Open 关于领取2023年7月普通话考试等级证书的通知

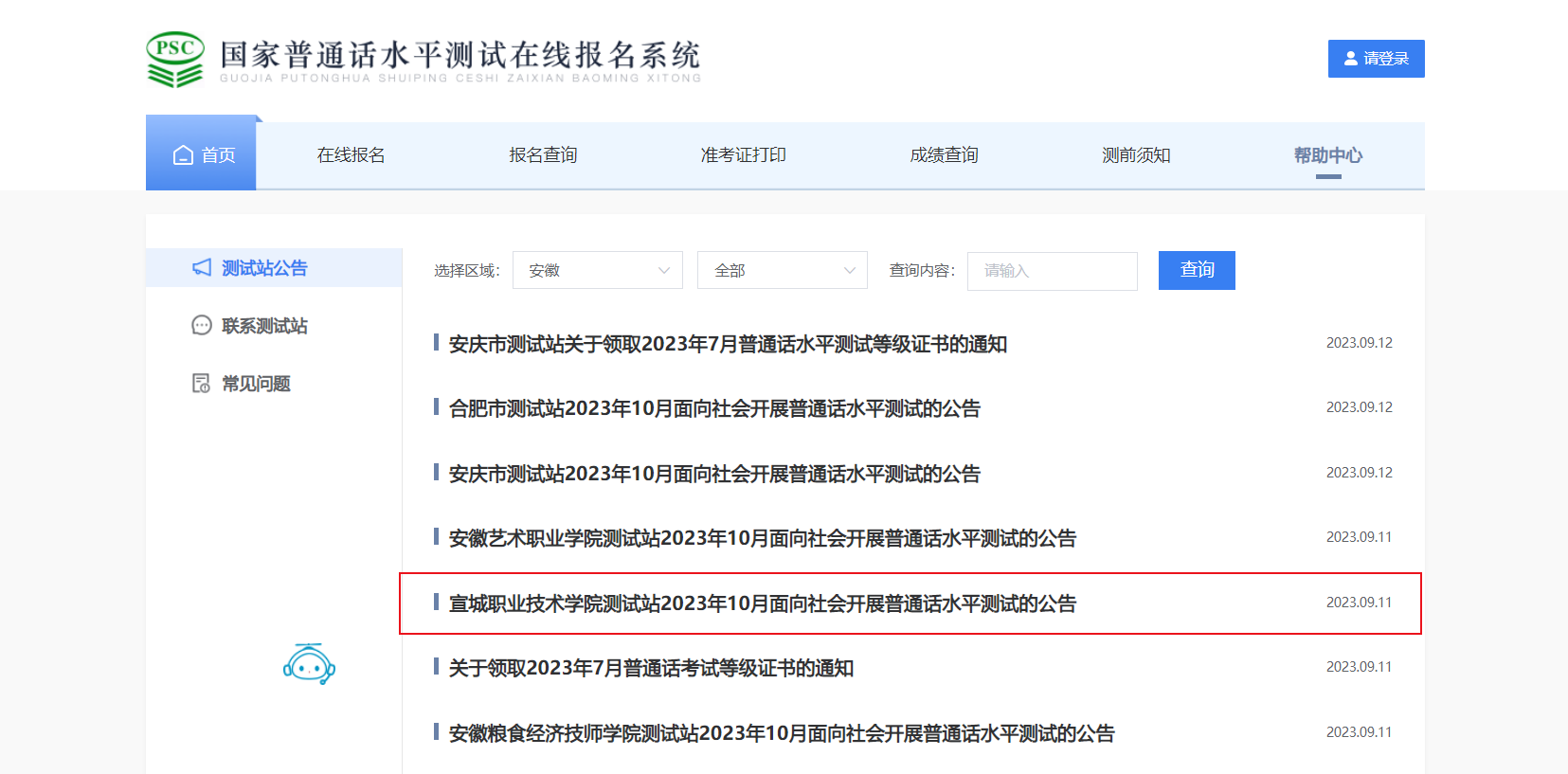coord(651,668)
